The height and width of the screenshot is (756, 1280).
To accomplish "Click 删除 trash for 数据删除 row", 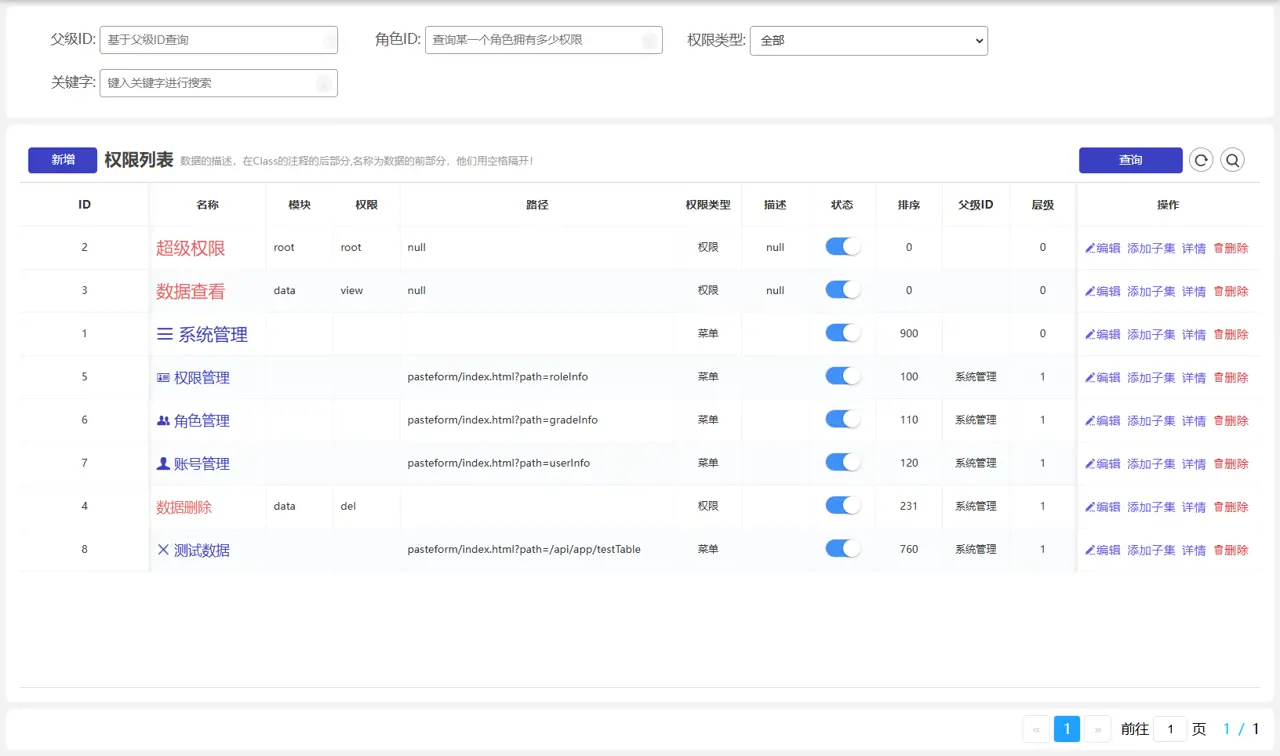I will 1231,506.
